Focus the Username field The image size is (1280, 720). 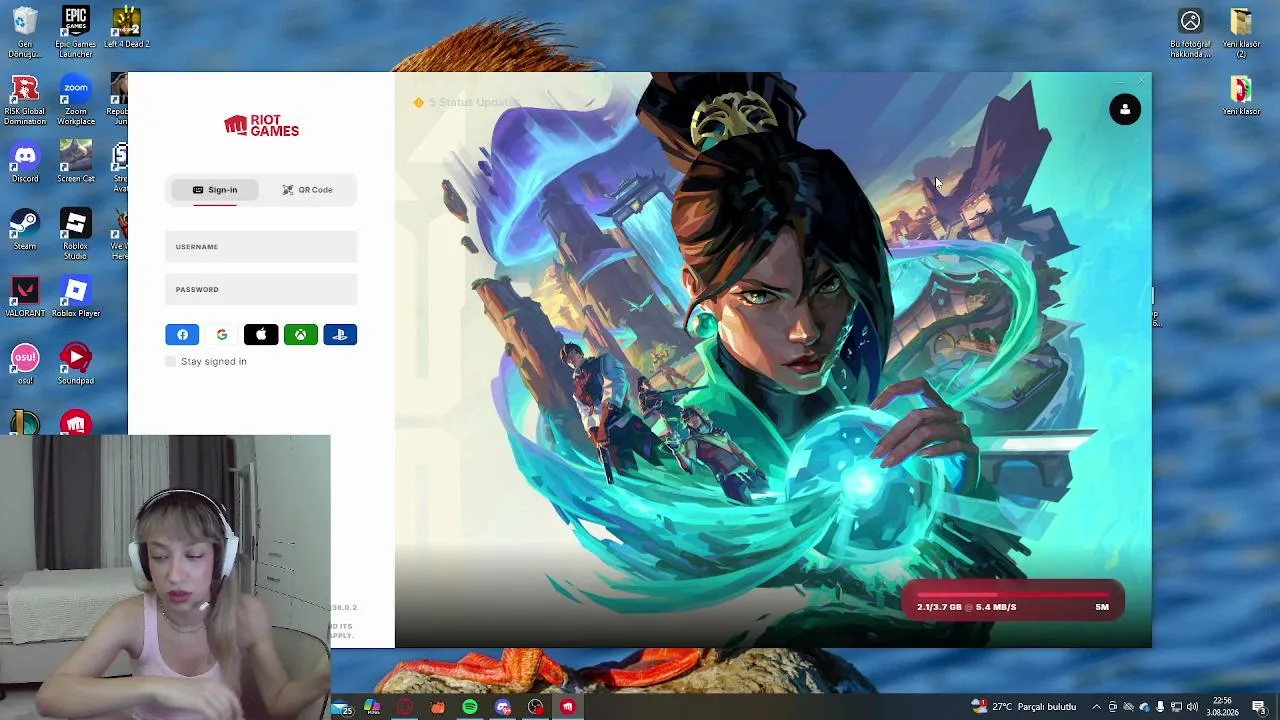click(261, 247)
